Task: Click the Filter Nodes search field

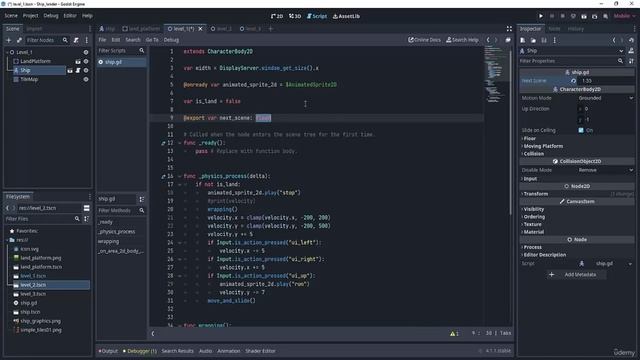Action: 47,40
